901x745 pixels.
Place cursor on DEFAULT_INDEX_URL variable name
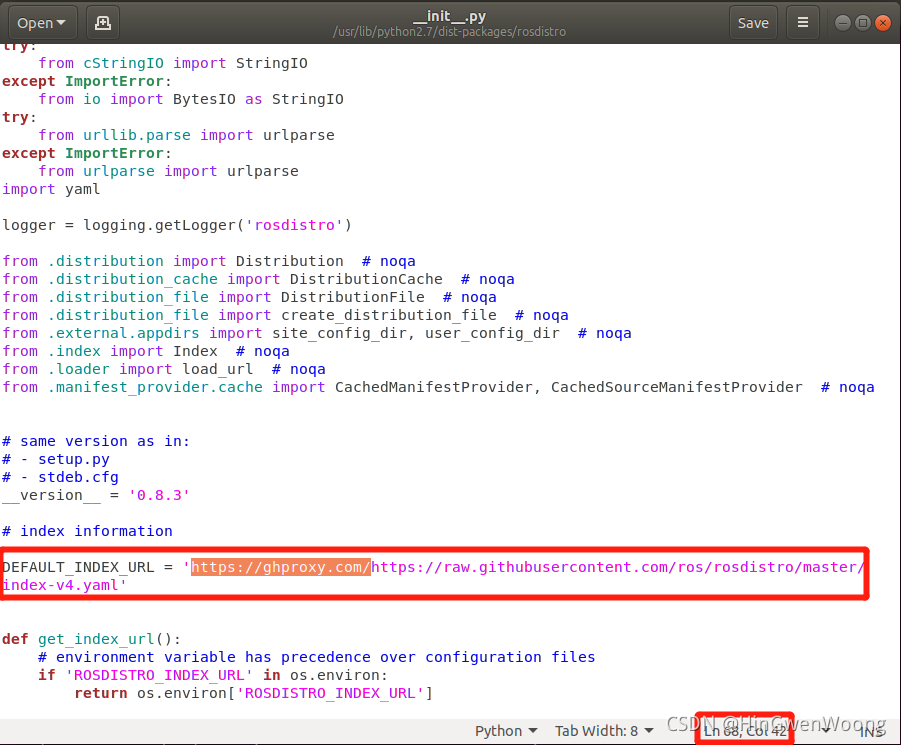click(78, 567)
